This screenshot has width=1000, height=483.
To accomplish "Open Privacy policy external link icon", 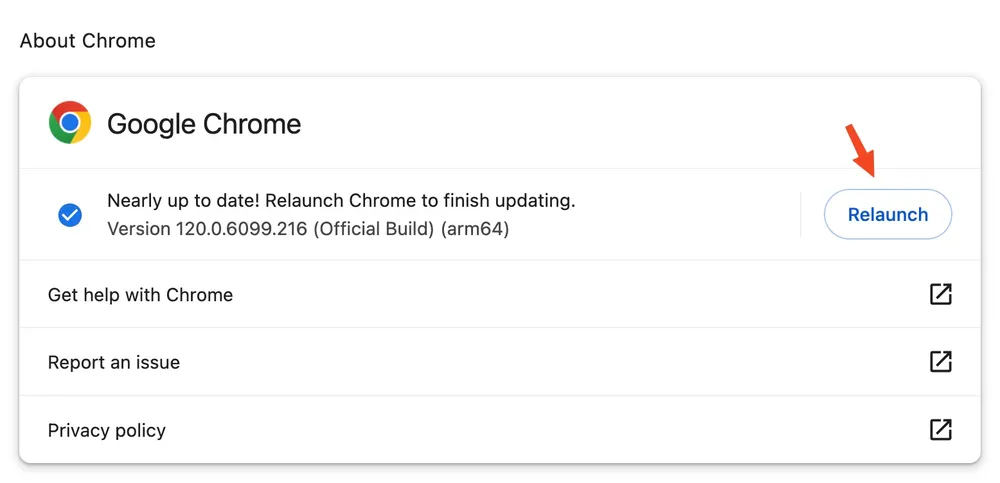I will coord(940,430).
